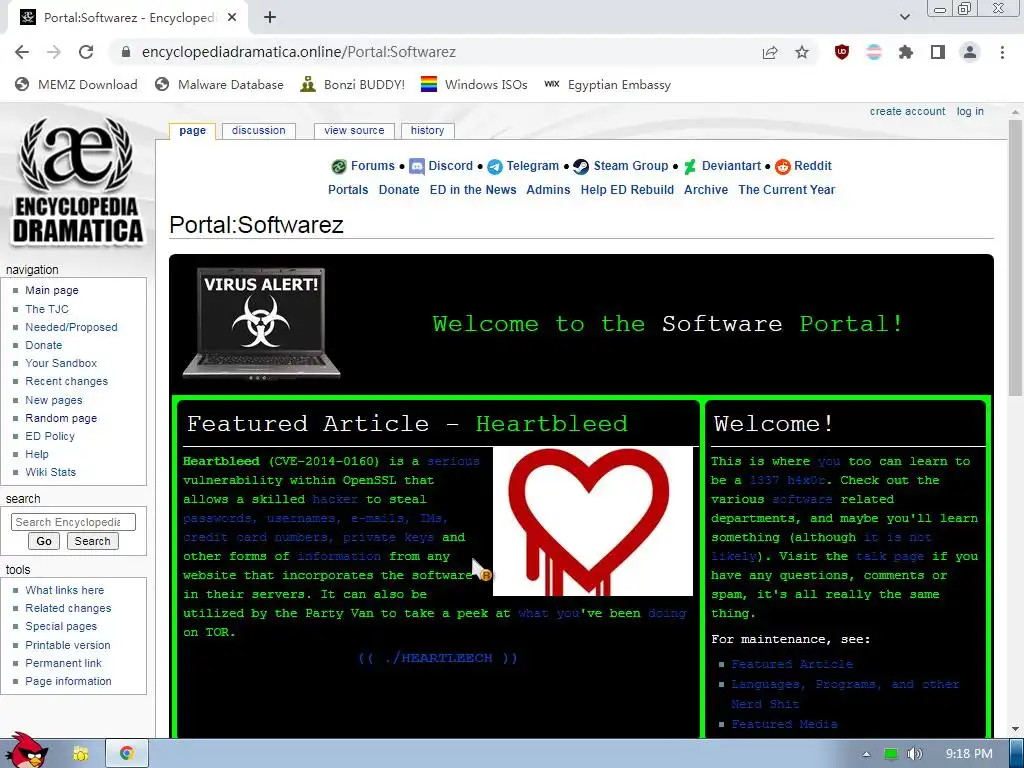
Task: Open the Extensions puzzle piece menu
Action: click(x=906, y=52)
